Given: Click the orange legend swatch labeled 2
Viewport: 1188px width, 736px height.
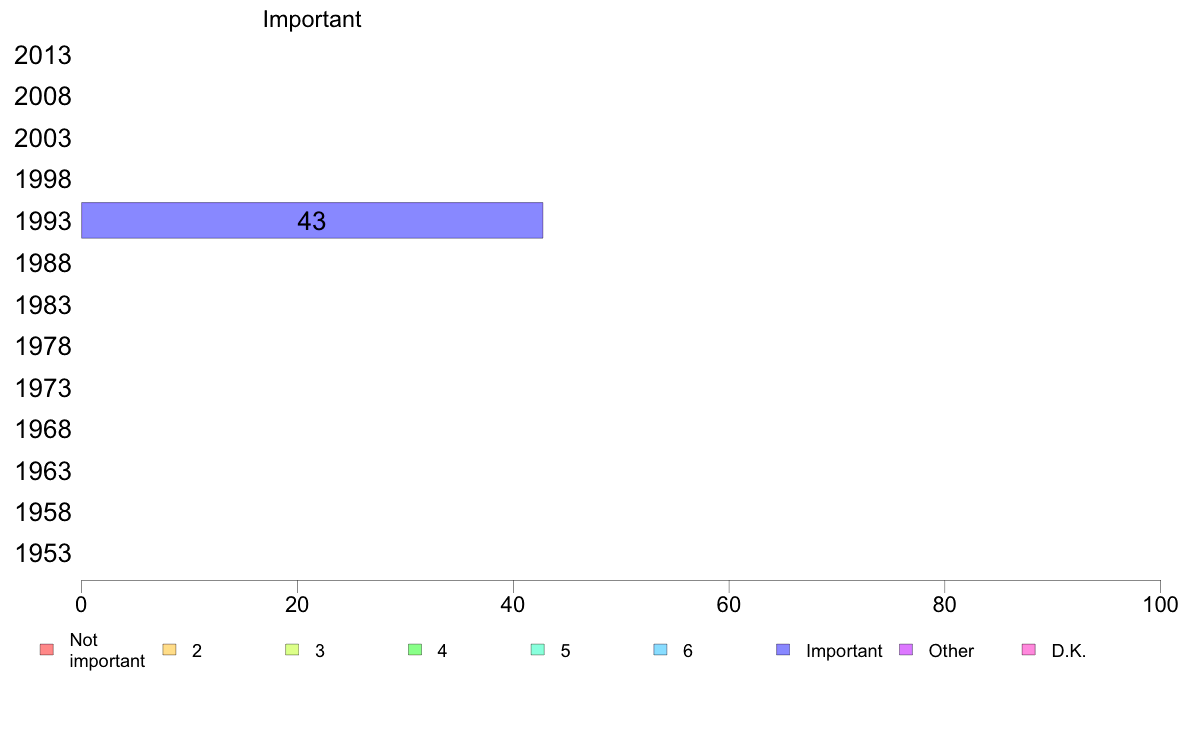Looking at the screenshot, I should pyautogui.click(x=170, y=650).
